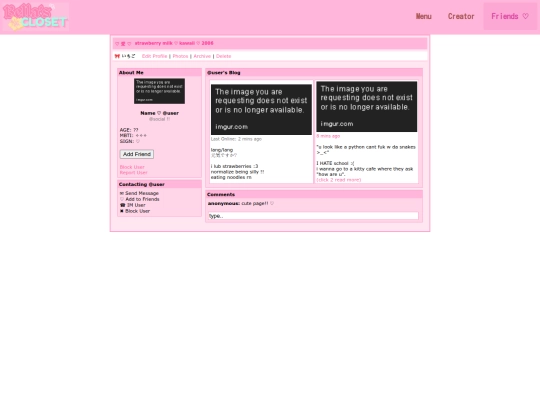Screen dimensions: 540x405
Task: Click the 'Comments' heading
Action: click(x=221, y=194)
